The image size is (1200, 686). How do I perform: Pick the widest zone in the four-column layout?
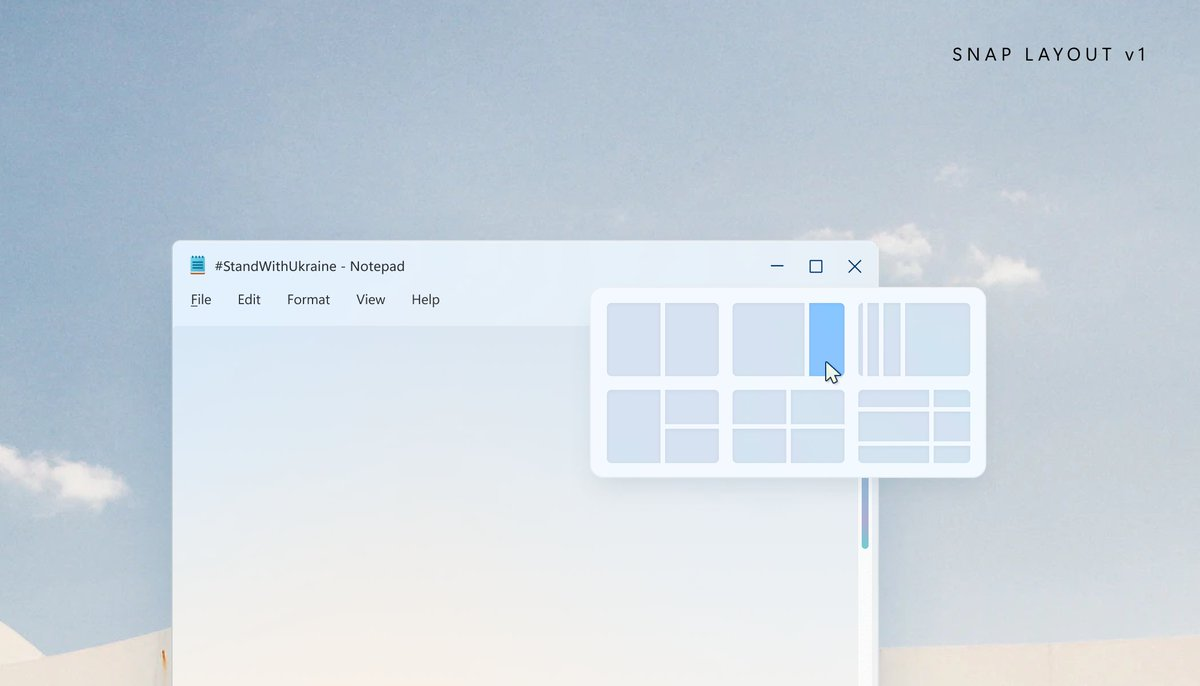tap(938, 340)
